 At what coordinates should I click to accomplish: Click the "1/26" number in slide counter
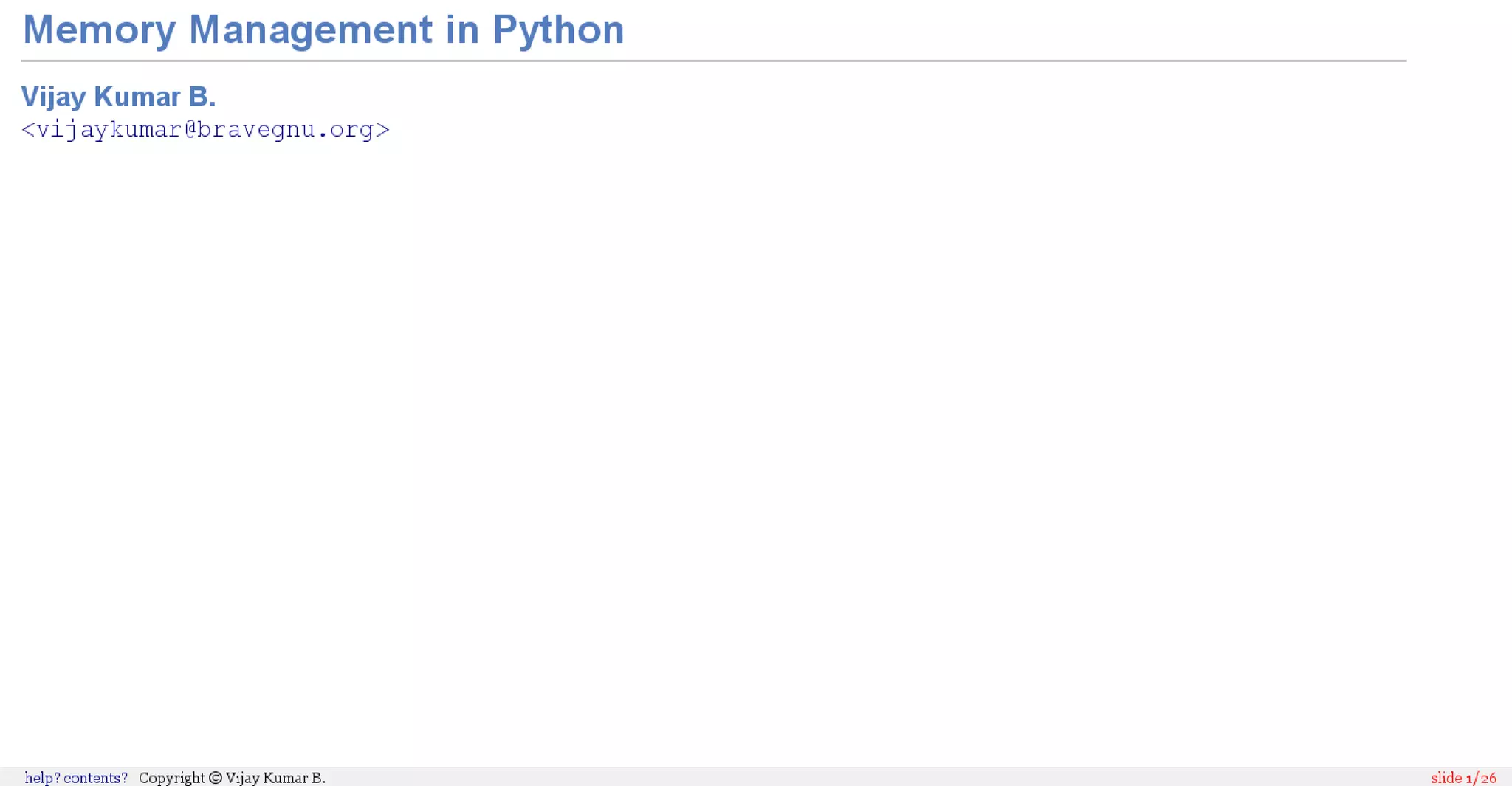click(1481, 778)
